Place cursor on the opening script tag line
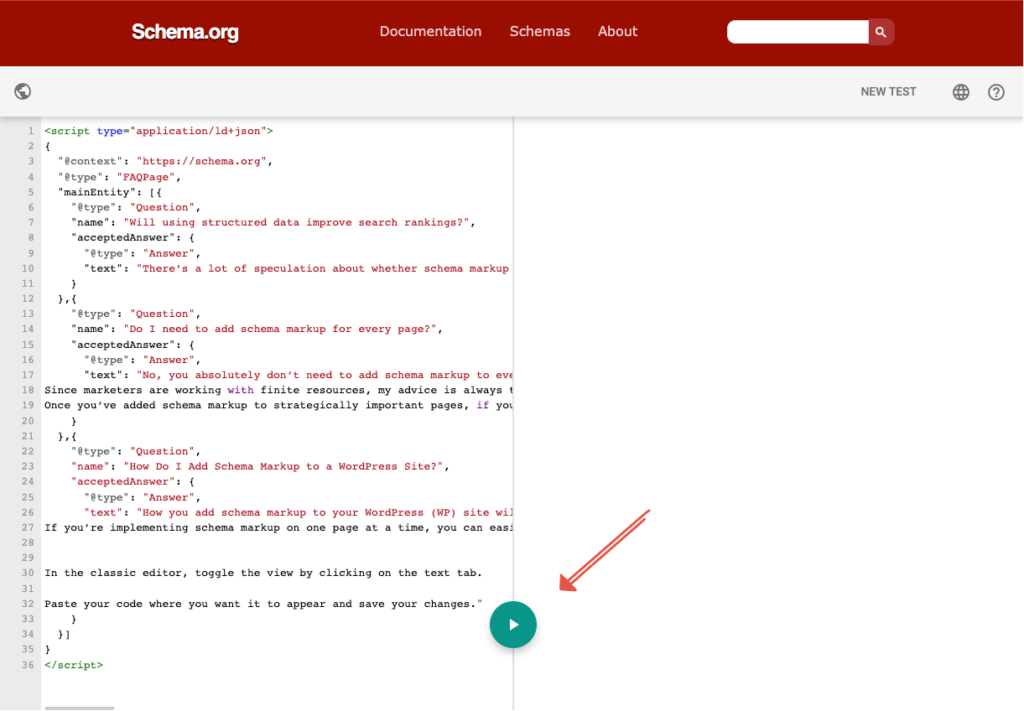Image resolution: width=1024 pixels, height=711 pixels. click(158, 131)
